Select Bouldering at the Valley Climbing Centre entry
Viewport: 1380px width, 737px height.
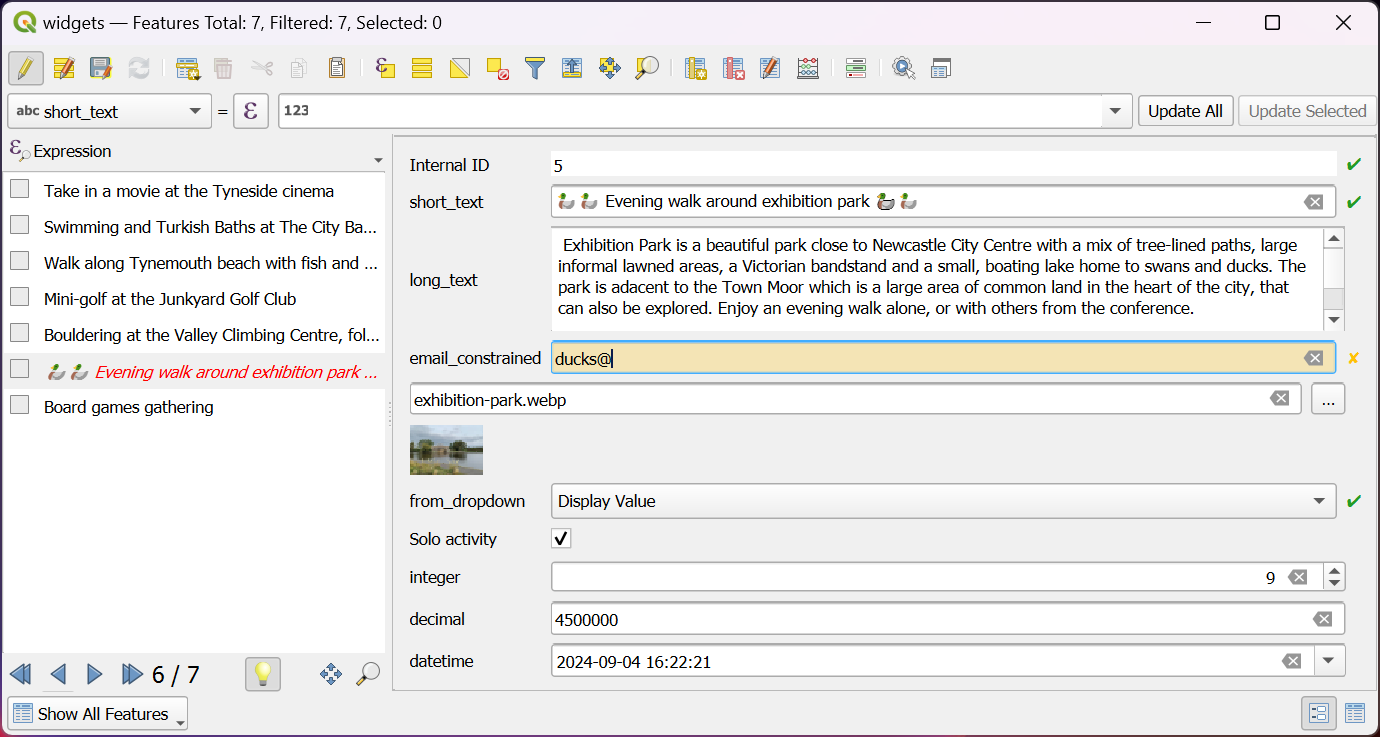(211, 335)
